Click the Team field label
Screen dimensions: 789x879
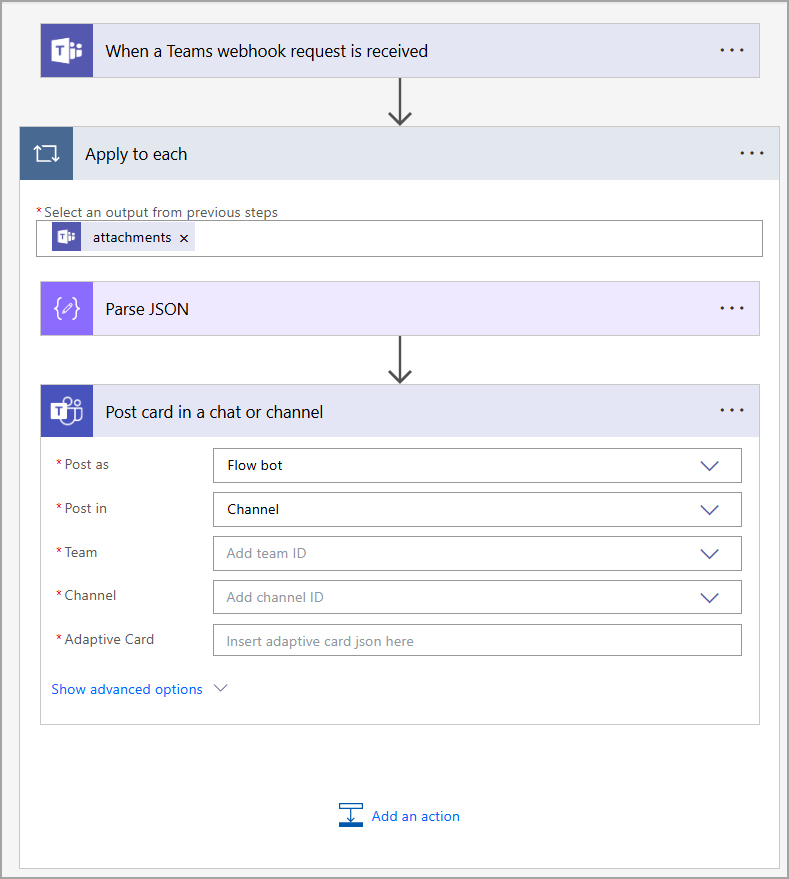point(81,552)
